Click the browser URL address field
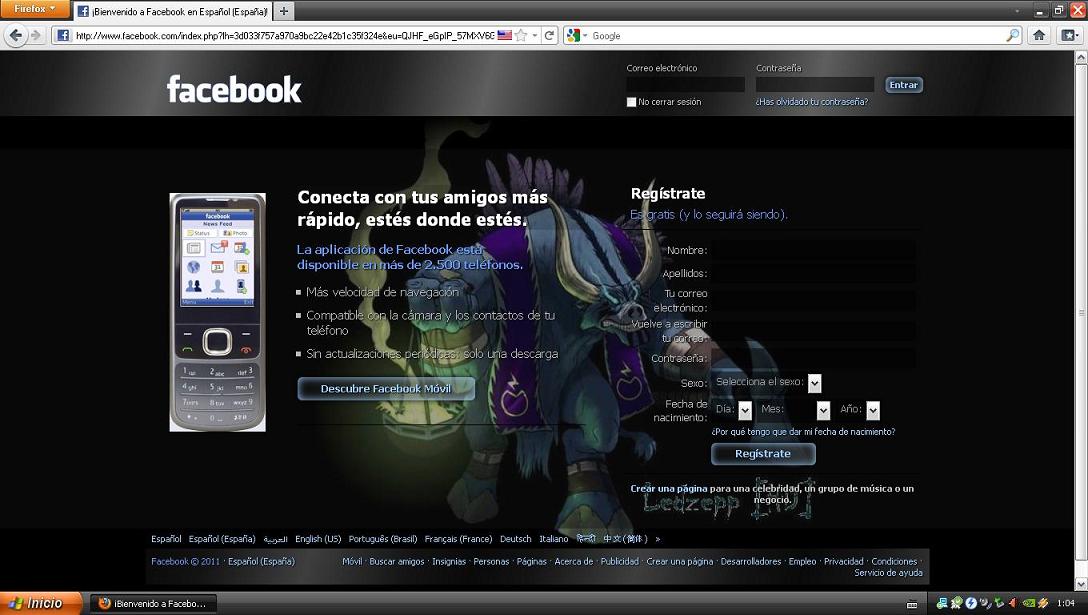 point(284,35)
